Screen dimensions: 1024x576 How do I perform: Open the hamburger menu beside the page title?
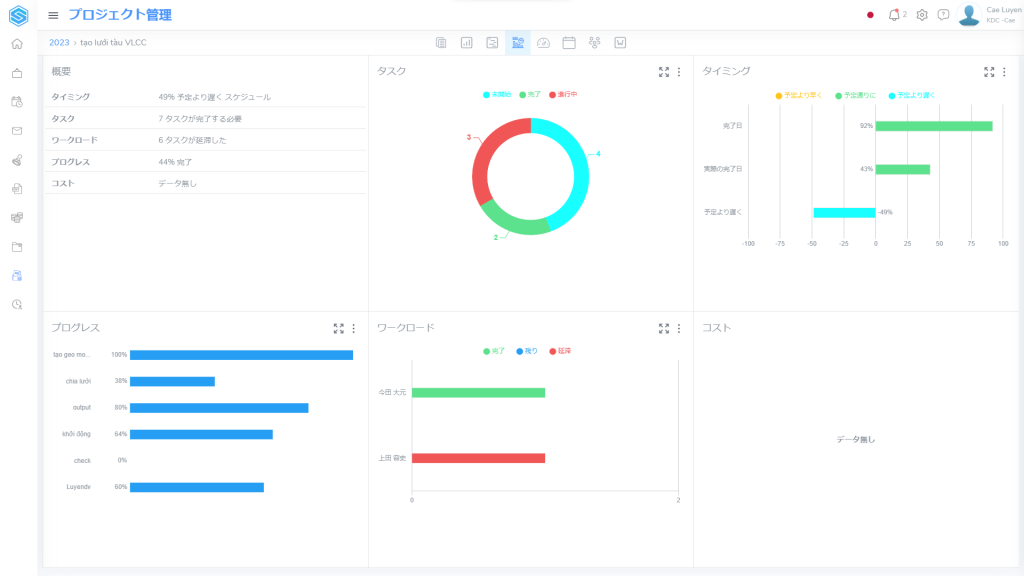click(53, 15)
